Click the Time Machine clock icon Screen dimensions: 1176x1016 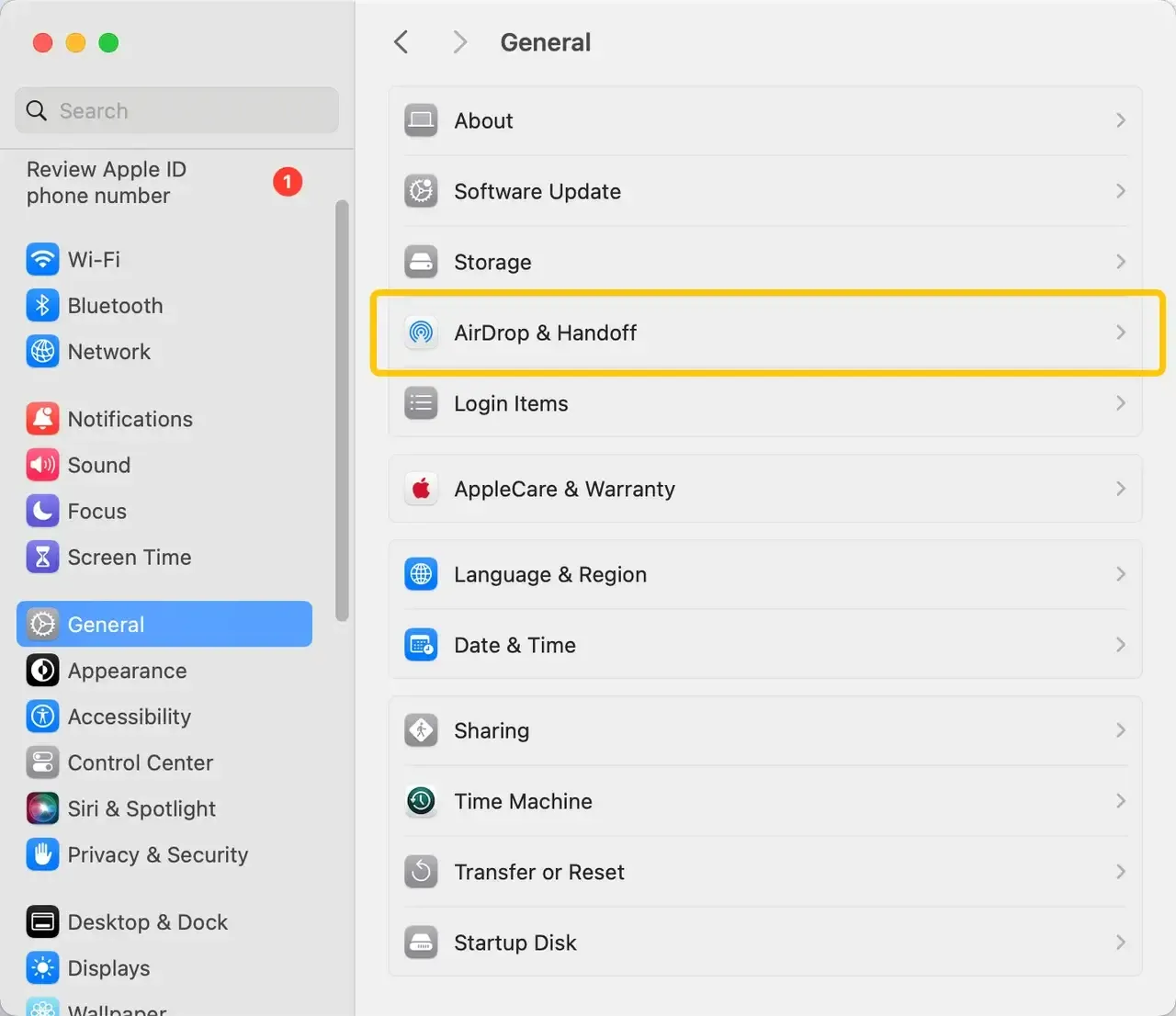click(x=421, y=801)
